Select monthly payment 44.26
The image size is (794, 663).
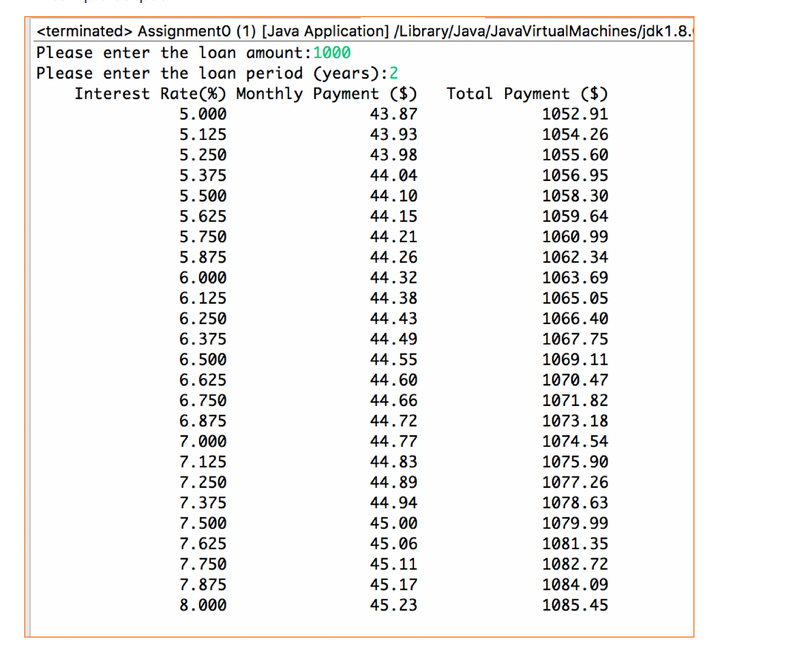(x=393, y=257)
